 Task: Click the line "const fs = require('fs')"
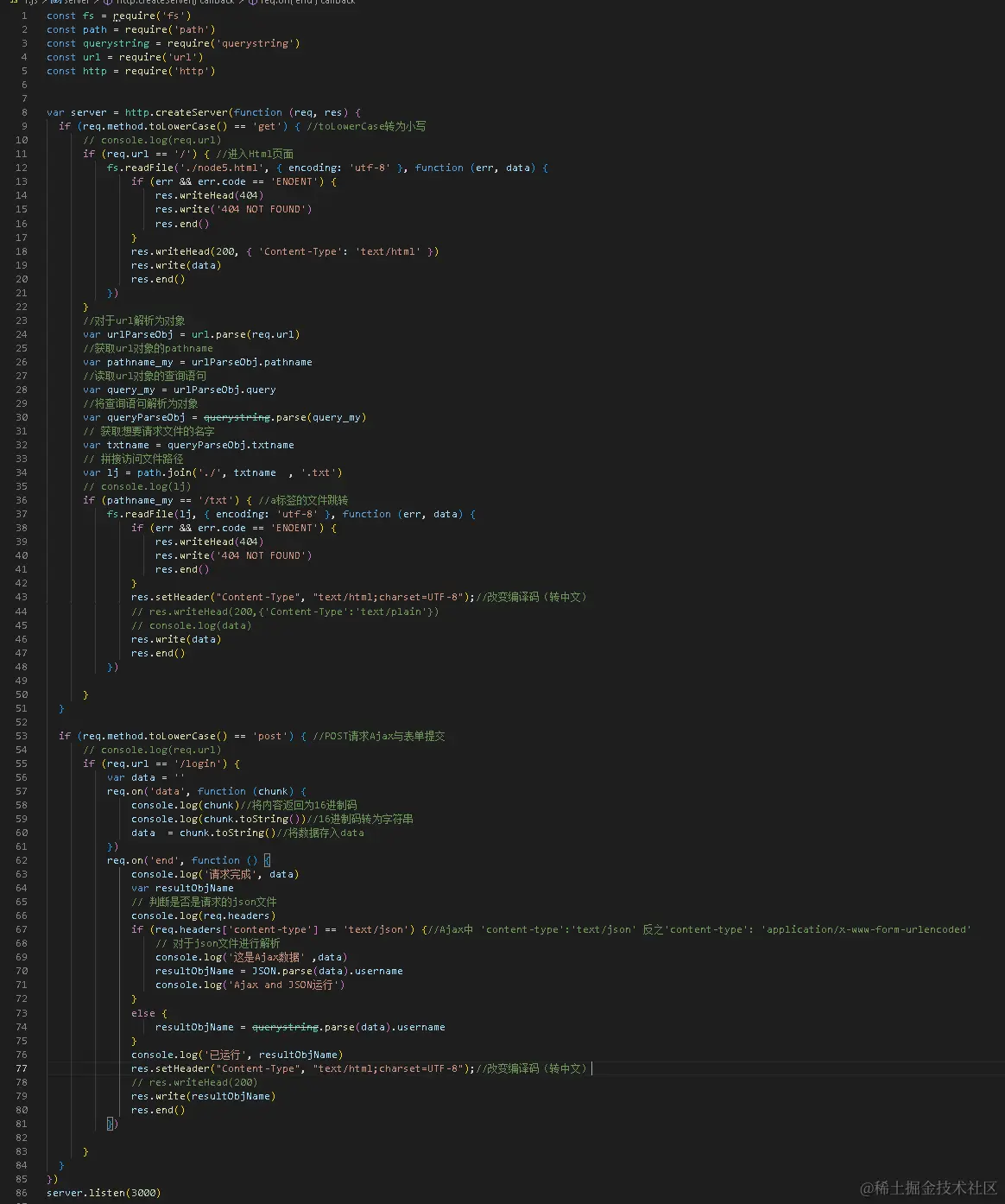(119, 16)
